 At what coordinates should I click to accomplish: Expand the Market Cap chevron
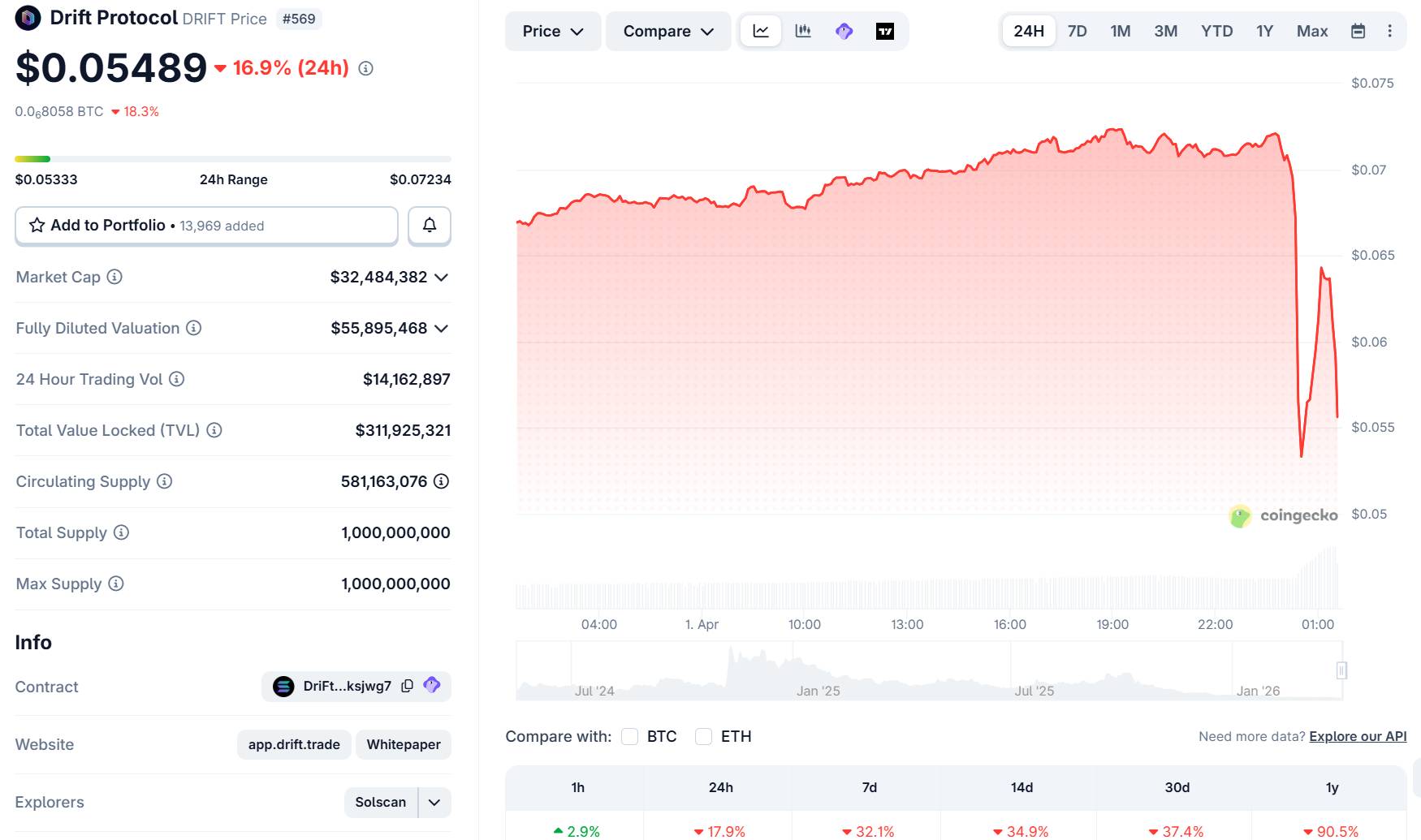point(441,277)
